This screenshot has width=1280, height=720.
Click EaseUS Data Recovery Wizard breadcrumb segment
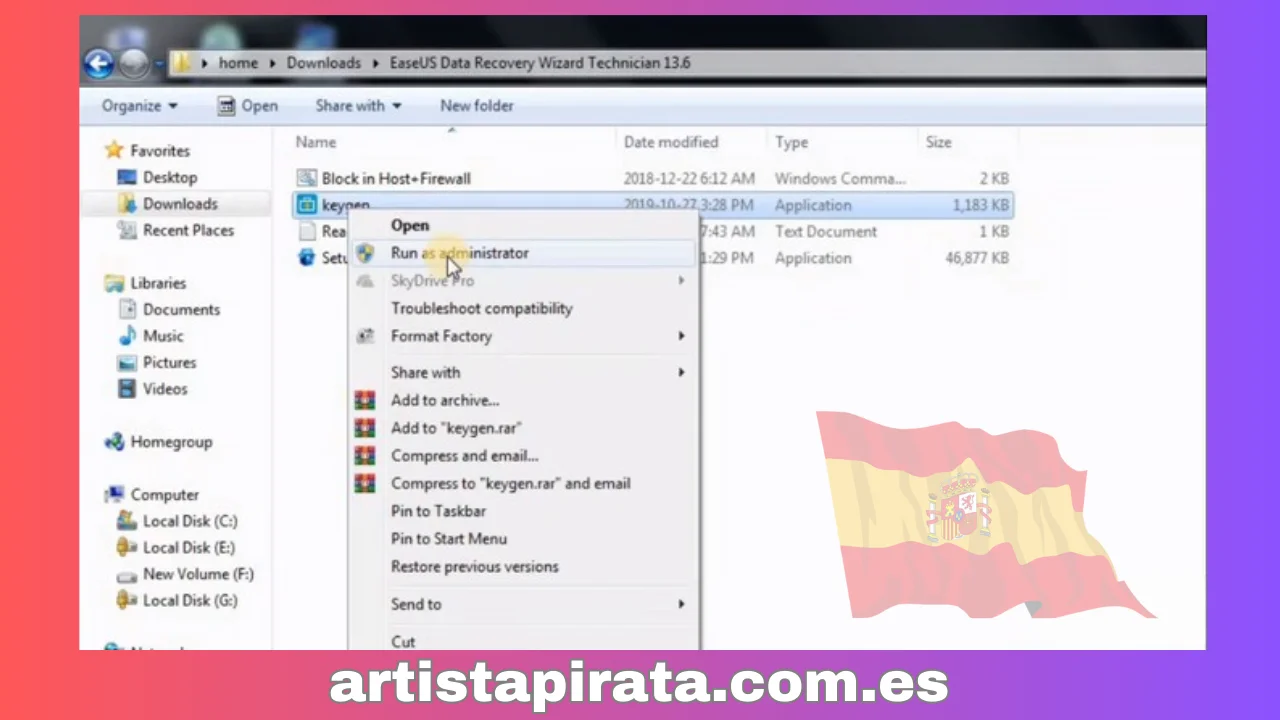pyautogui.click(x=540, y=63)
